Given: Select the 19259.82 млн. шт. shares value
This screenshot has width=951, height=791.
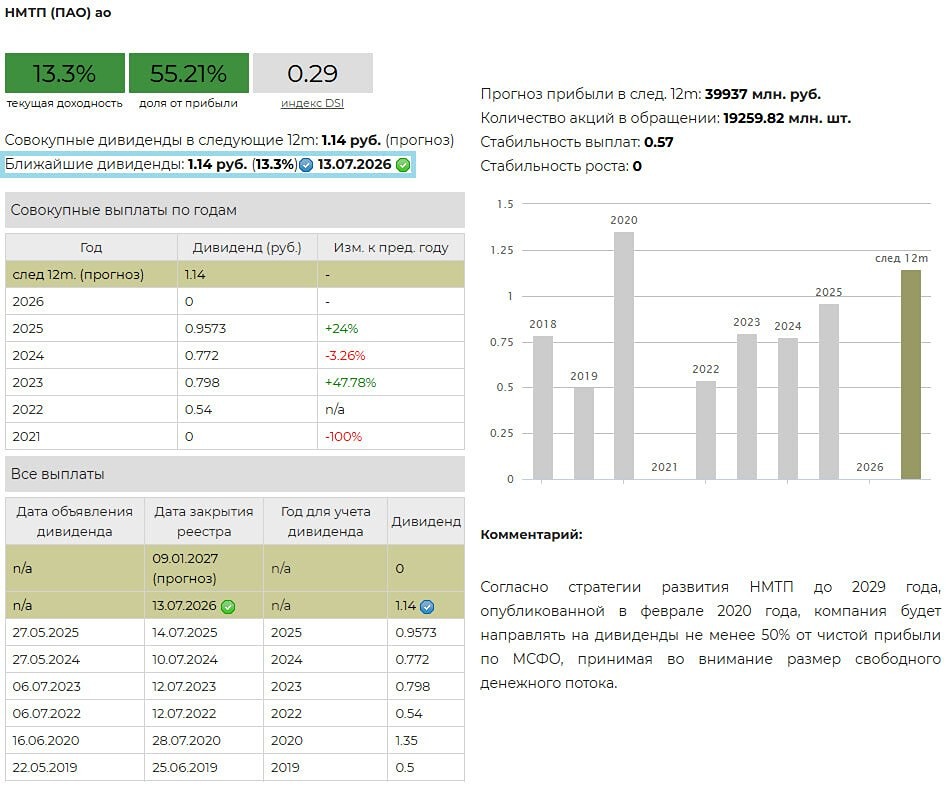Looking at the screenshot, I should 787,118.
